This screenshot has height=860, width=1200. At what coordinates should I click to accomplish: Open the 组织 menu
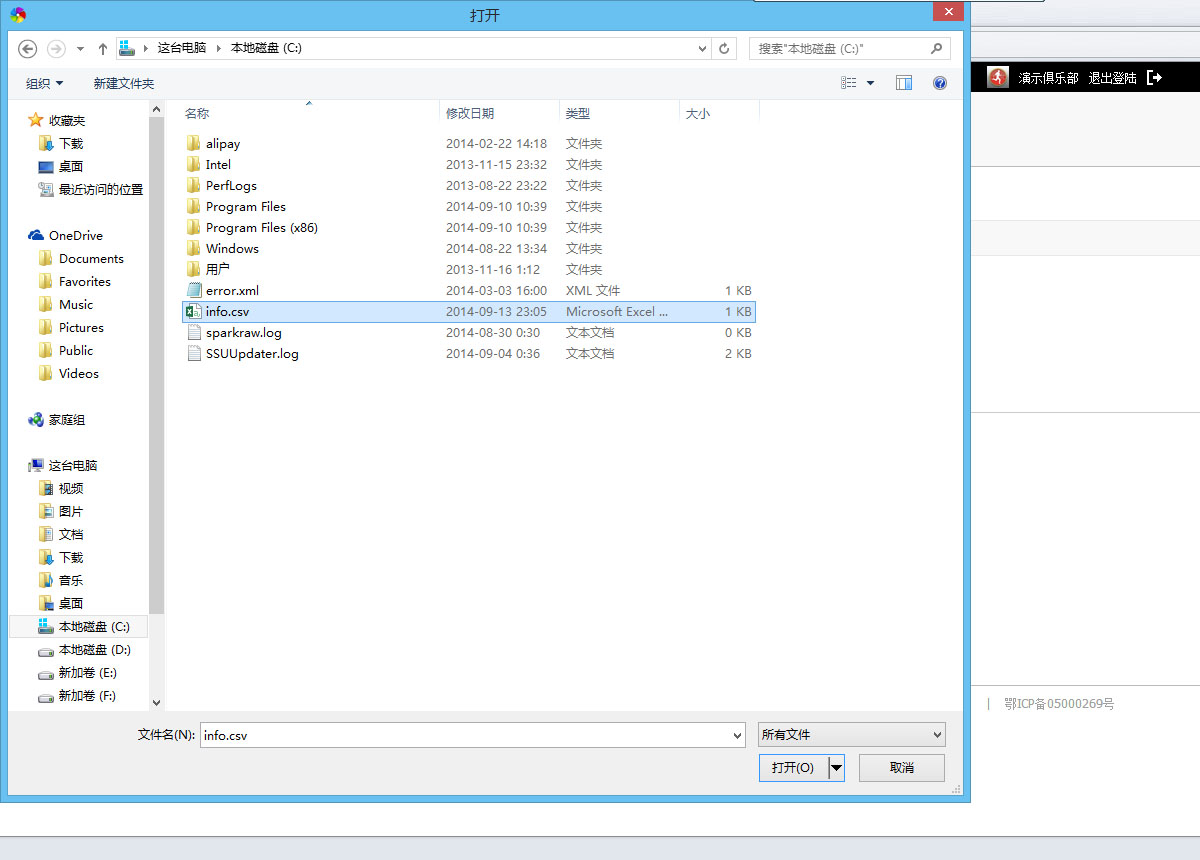(x=44, y=83)
